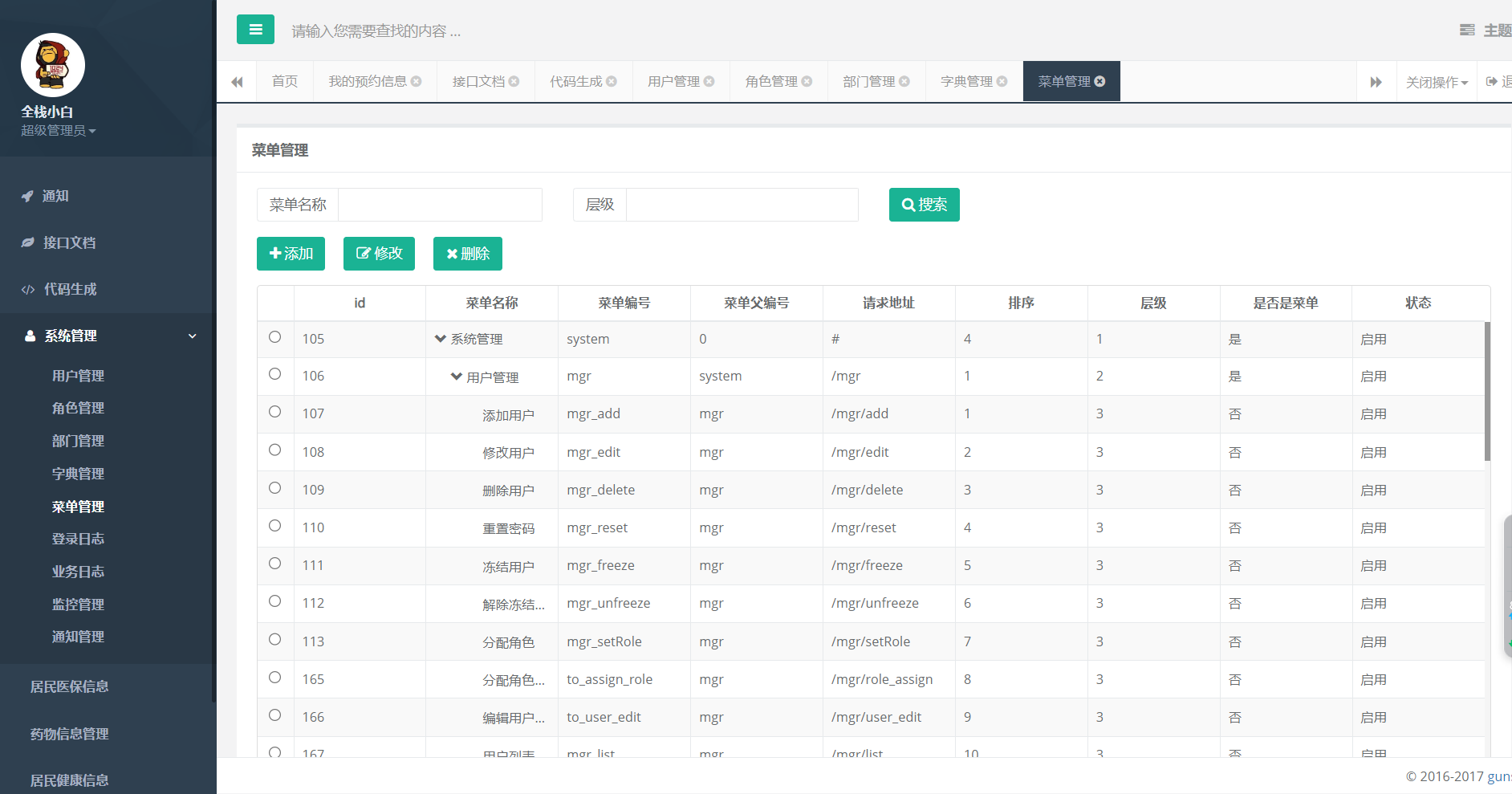Click the 添加 add button

pyautogui.click(x=291, y=254)
